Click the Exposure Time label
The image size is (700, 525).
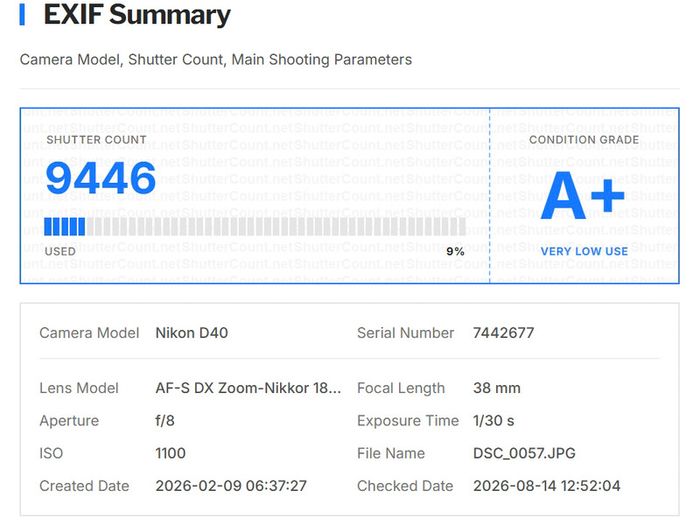[x=408, y=421]
